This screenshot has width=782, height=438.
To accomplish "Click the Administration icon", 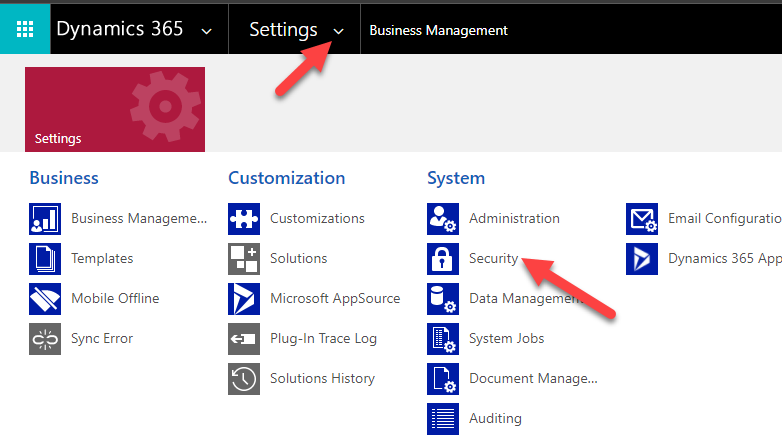I will (x=443, y=219).
